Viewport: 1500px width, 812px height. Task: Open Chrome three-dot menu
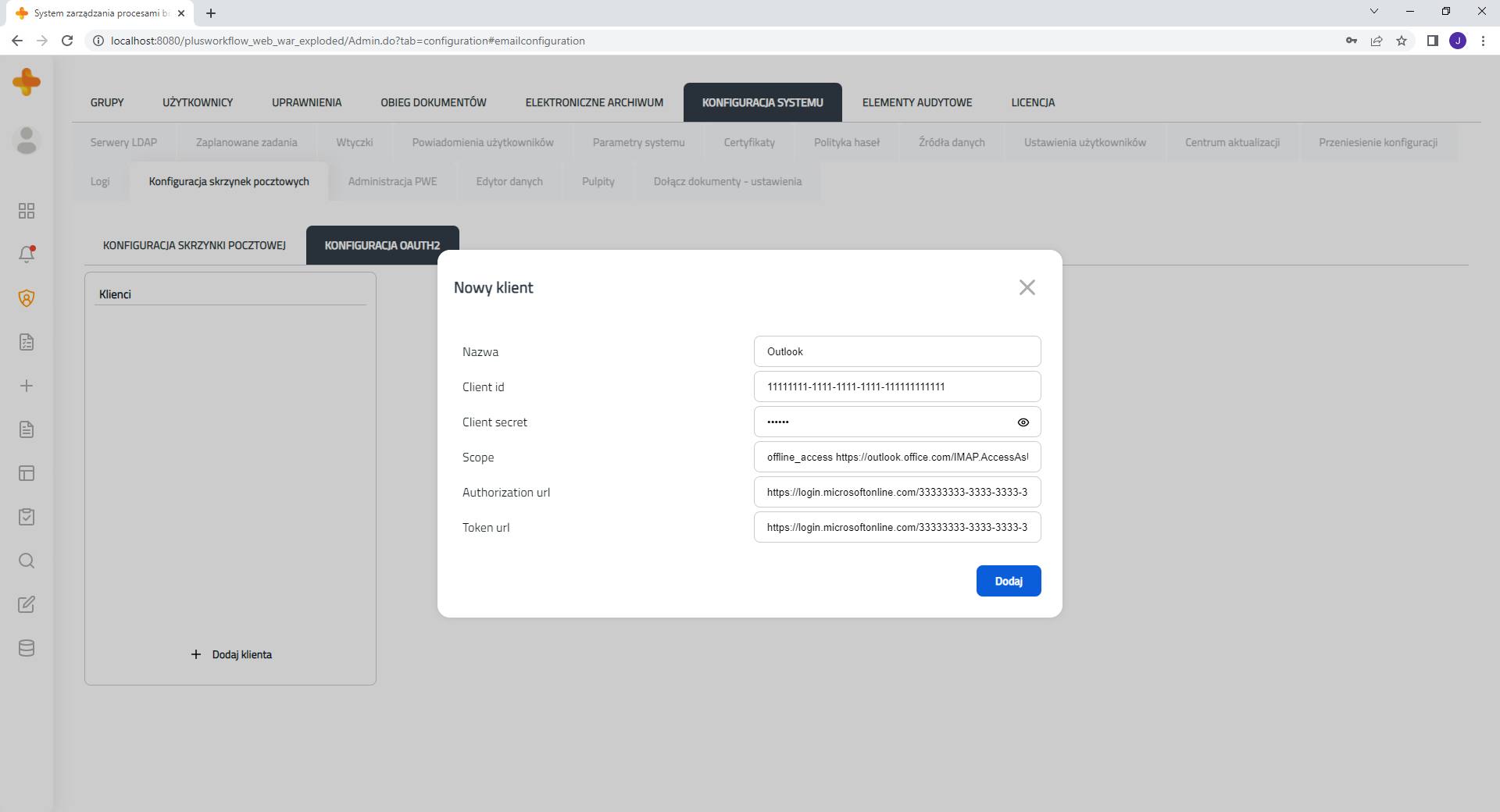click(x=1483, y=41)
